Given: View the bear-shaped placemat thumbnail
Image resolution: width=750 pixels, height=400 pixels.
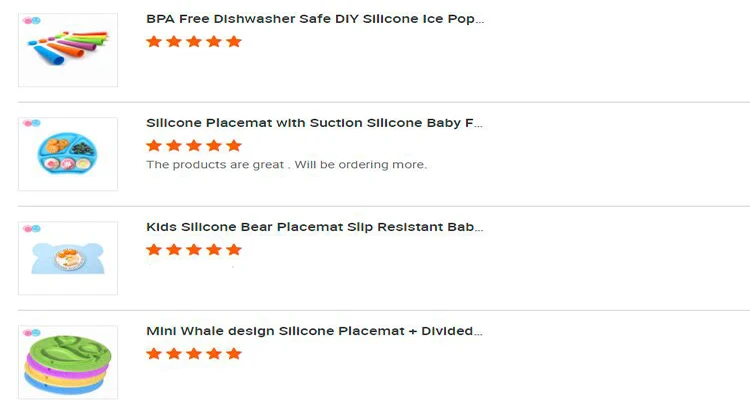Looking at the screenshot, I should point(68,260).
